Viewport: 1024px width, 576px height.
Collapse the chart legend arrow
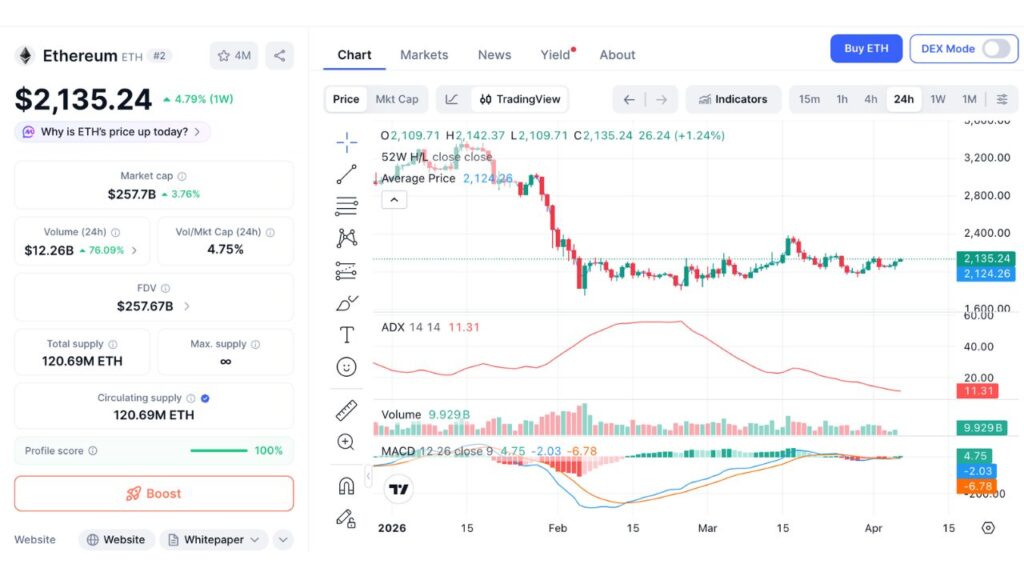pyautogui.click(x=394, y=199)
